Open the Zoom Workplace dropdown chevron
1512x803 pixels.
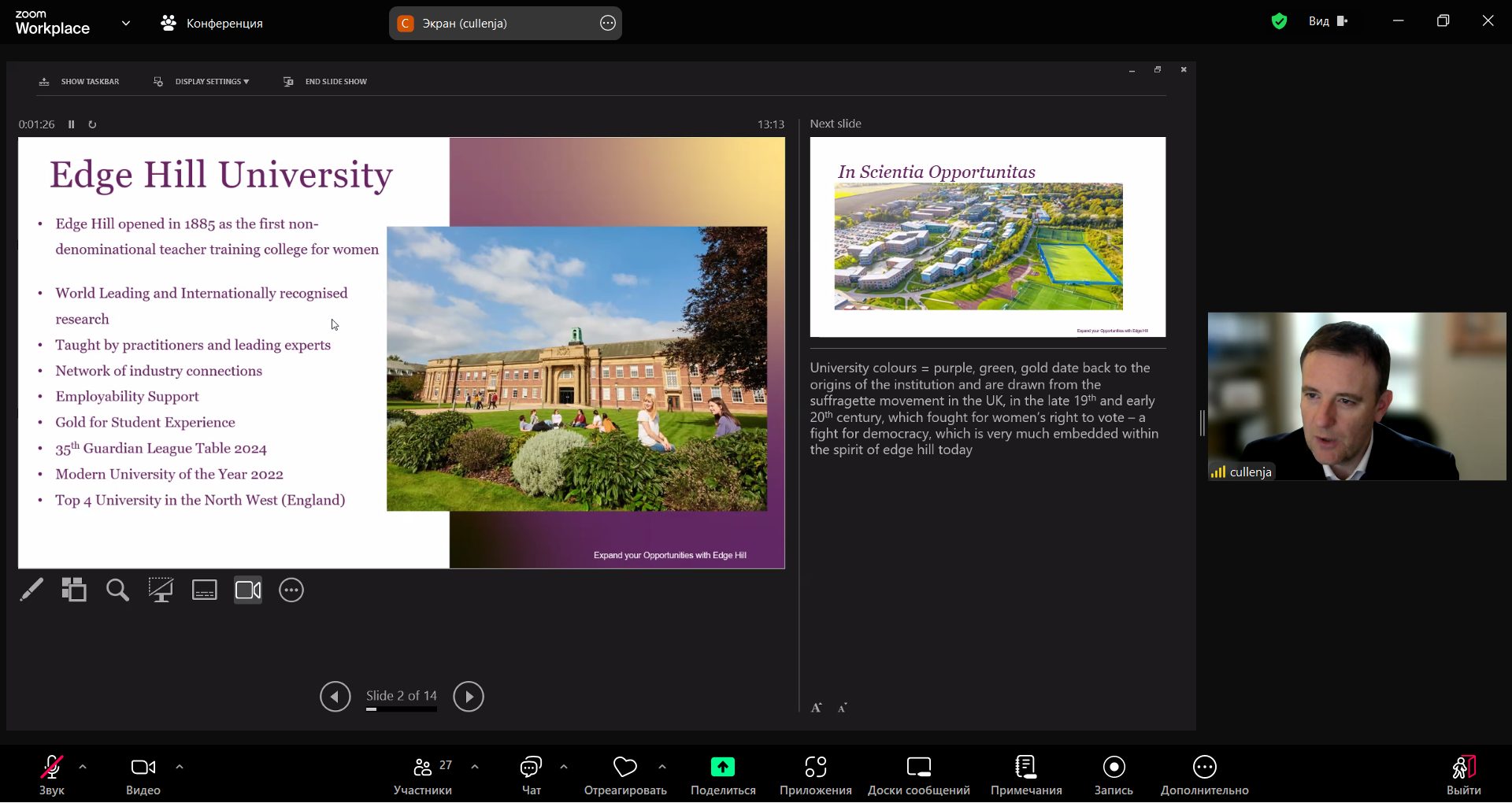126,24
